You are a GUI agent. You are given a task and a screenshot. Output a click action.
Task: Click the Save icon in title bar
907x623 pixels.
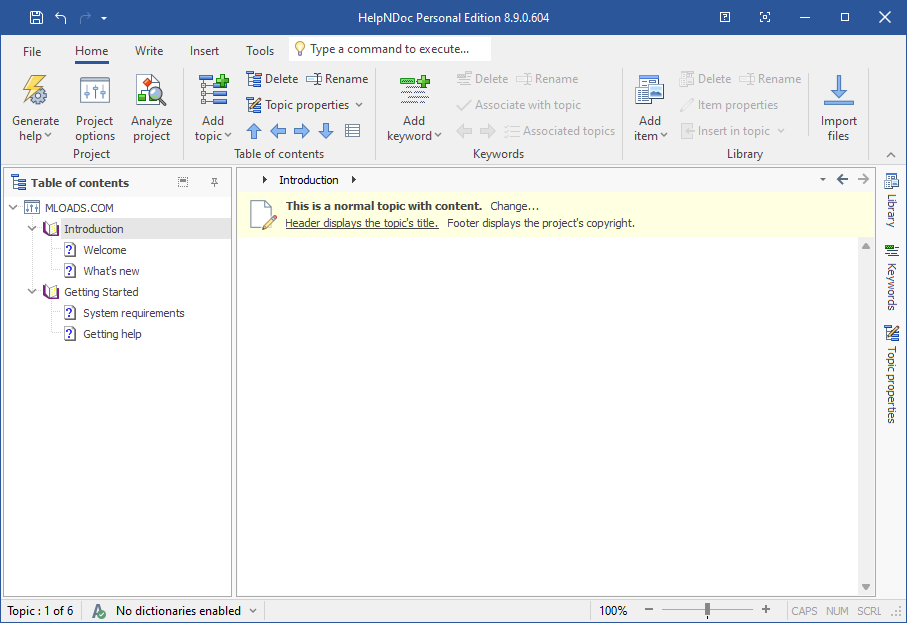click(x=36, y=17)
